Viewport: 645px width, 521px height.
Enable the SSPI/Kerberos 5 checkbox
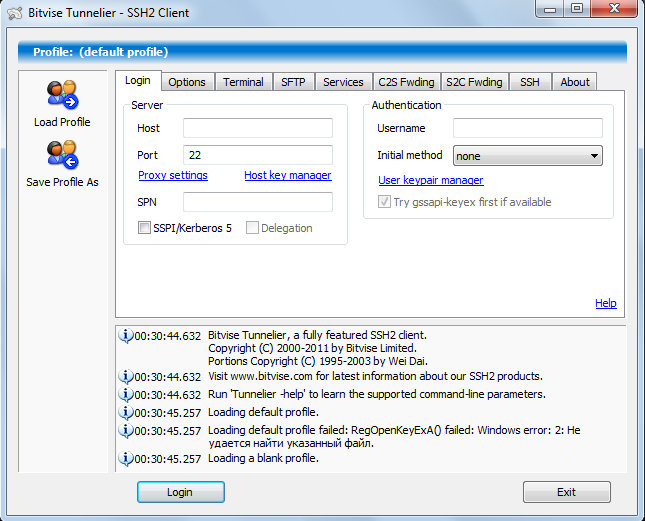tap(144, 227)
